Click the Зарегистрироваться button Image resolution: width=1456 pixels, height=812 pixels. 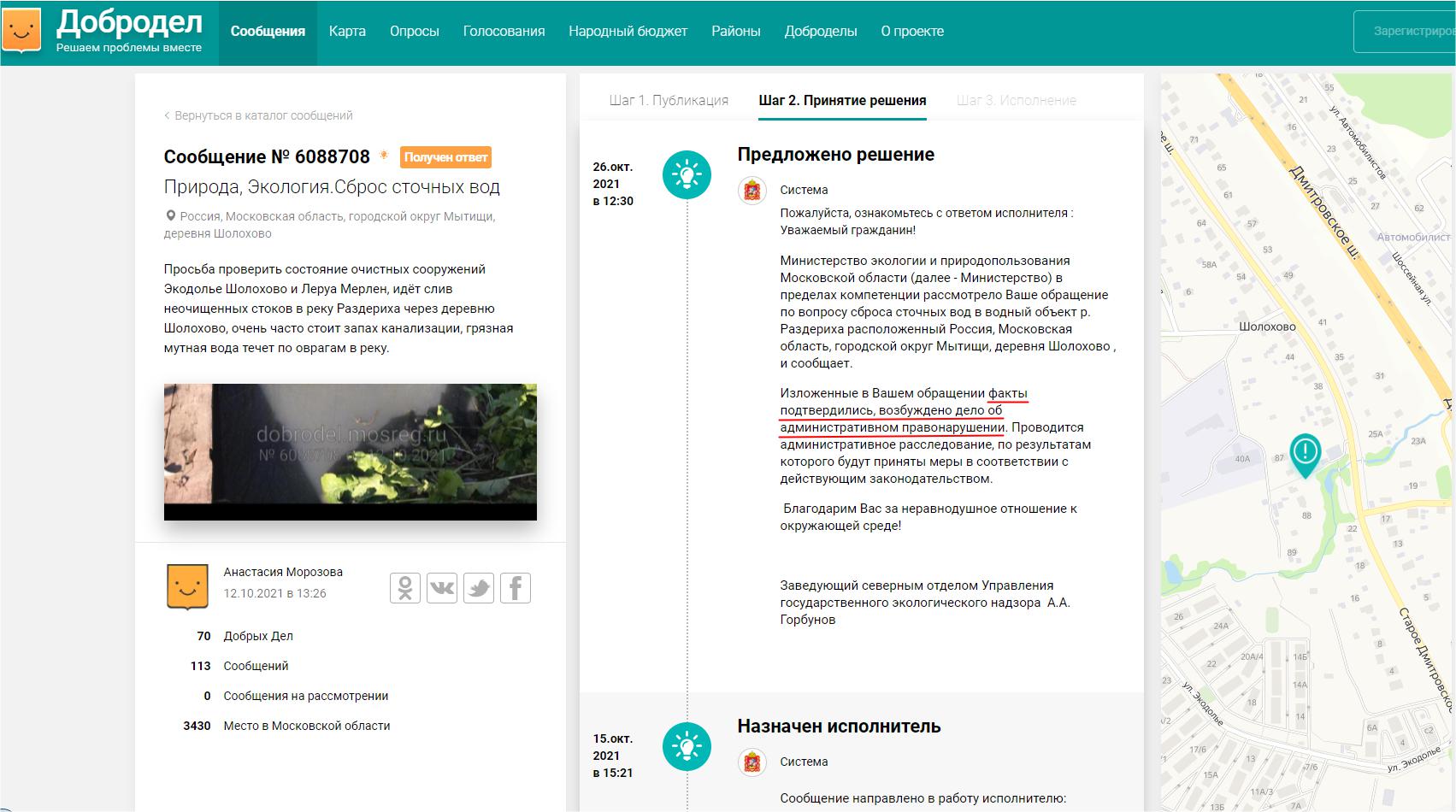1405,32
